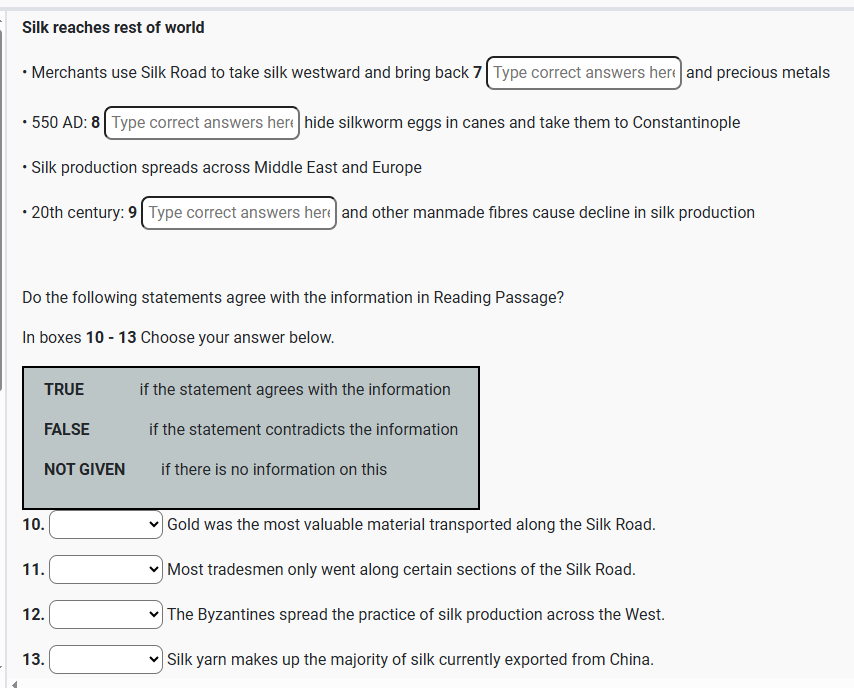This screenshot has width=854, height=688.
Task: Click the statement about gold on Silk Road
Action: coord(411,525)
